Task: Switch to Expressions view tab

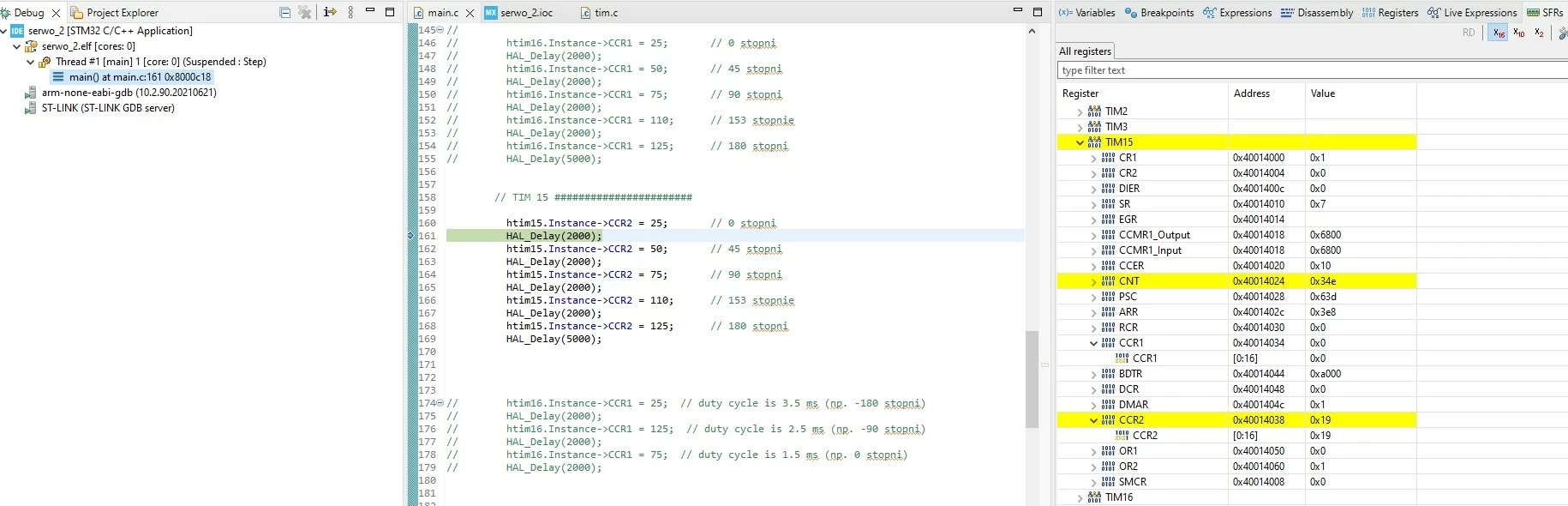Action: pyautogui.click(x=1237, y=13)
